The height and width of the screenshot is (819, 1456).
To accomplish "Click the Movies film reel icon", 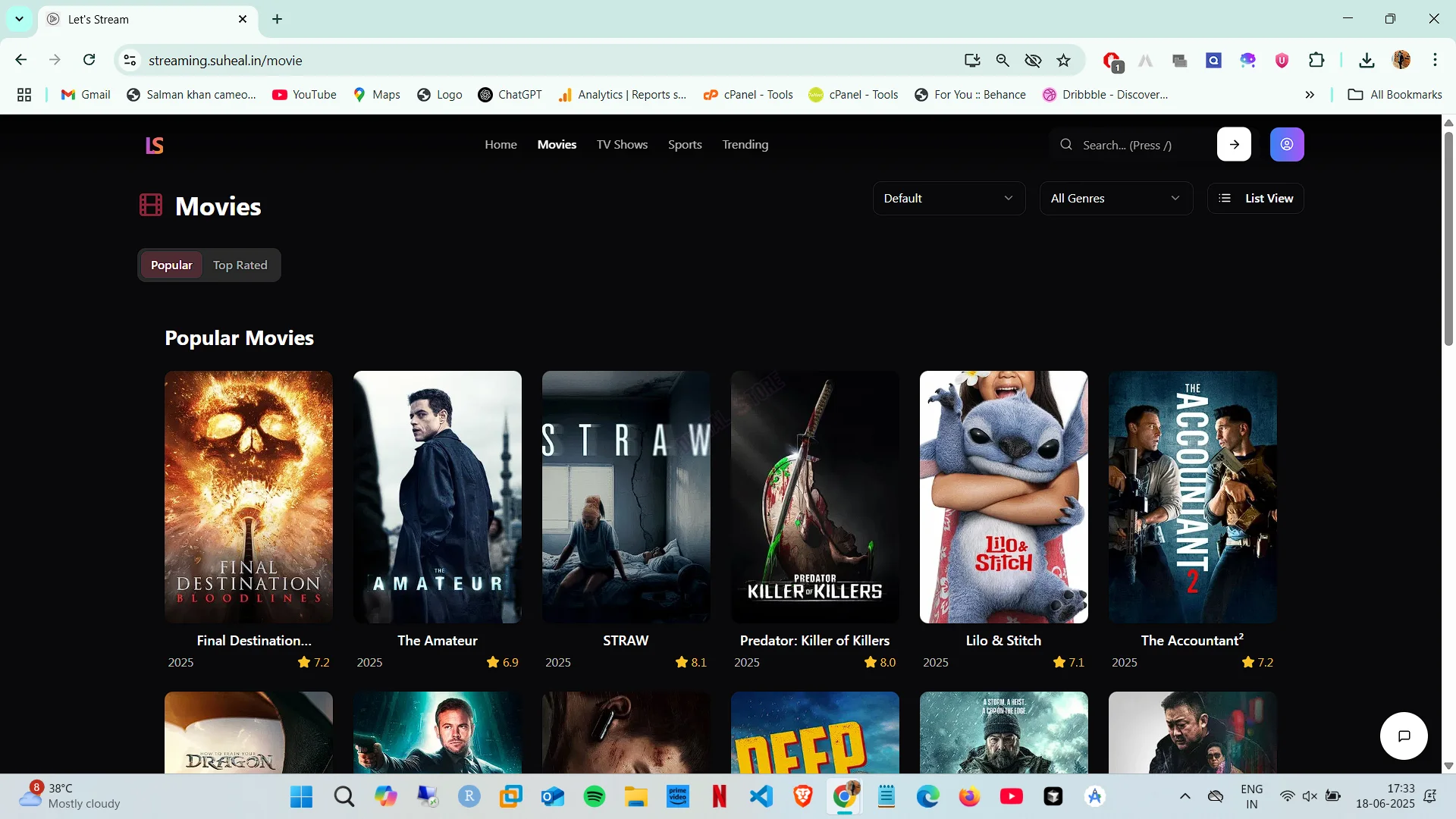I will [x=151, y=206].
